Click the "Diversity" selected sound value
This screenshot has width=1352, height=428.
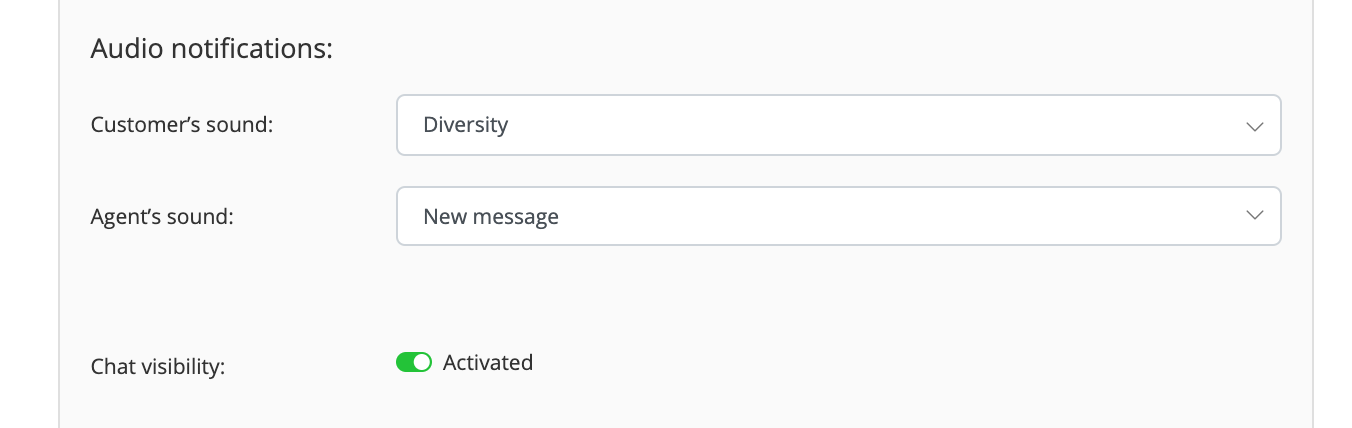(465, 125)
